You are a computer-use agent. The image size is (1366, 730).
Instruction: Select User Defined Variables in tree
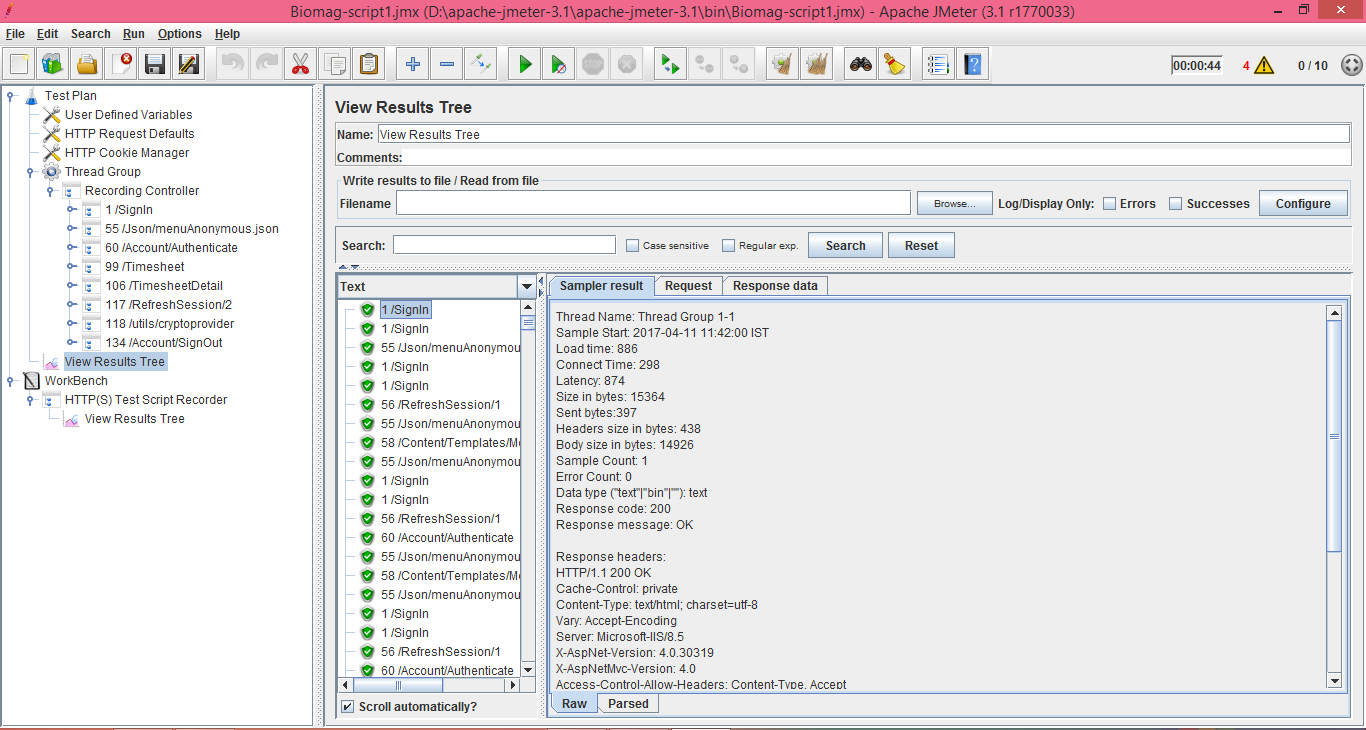pyautogui.click(x=128, y=115)
